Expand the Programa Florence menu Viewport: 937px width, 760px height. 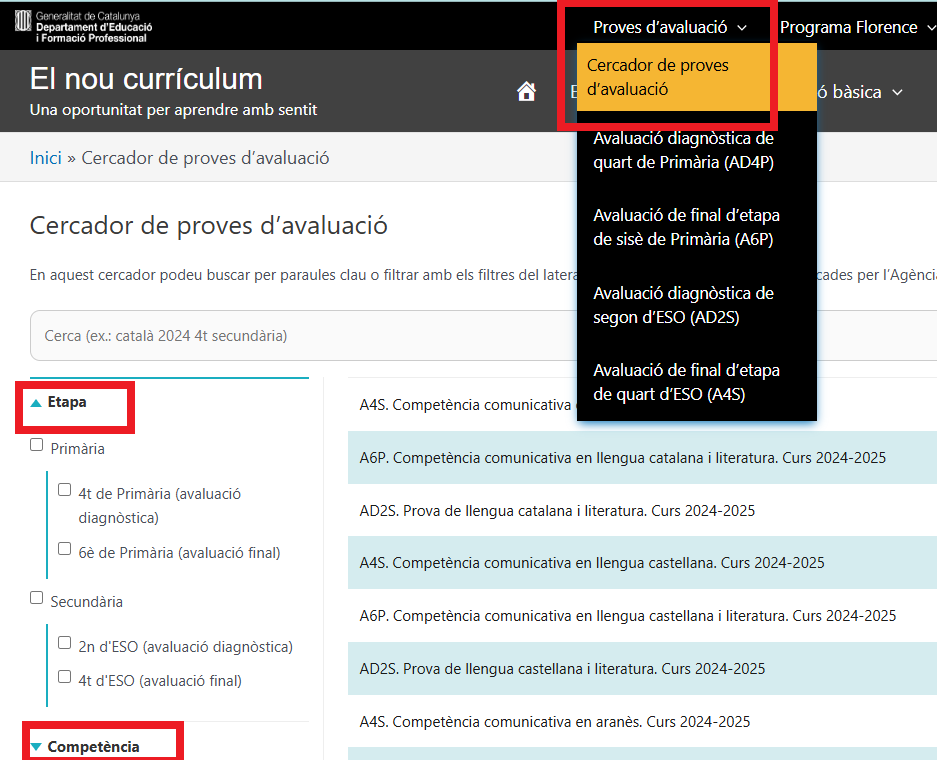[x=856, y=28]
